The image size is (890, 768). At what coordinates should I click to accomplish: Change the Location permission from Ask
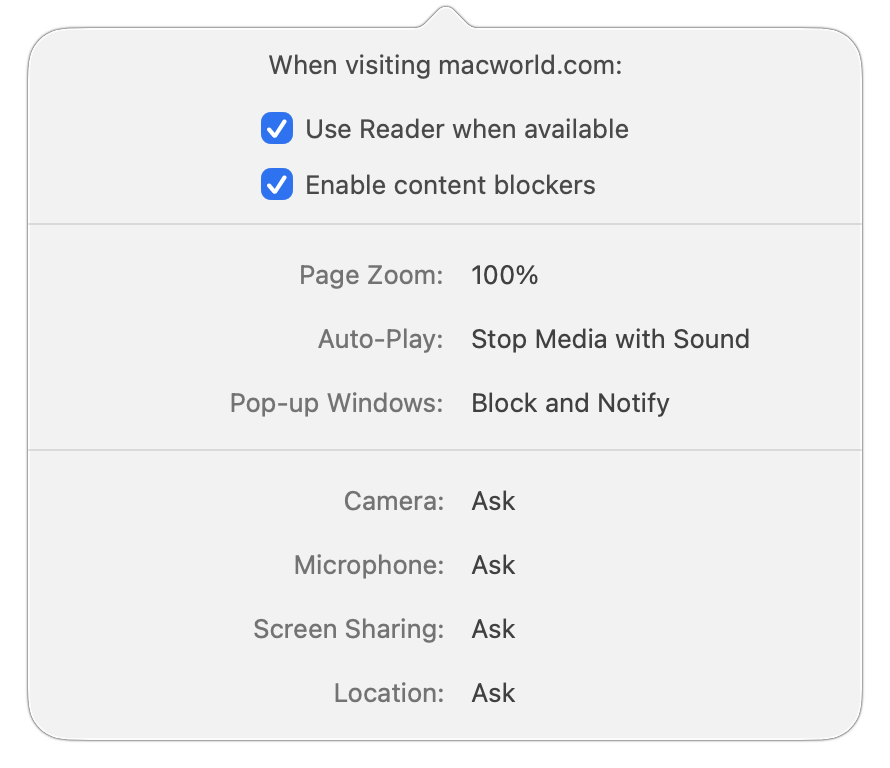(x=493, y=694)
